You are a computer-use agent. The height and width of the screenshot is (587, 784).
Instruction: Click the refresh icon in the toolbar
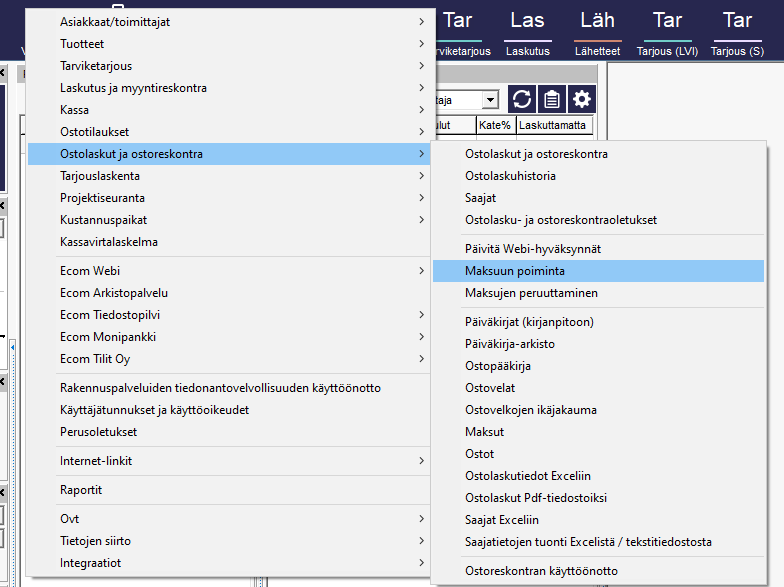(x=521, y=99)
